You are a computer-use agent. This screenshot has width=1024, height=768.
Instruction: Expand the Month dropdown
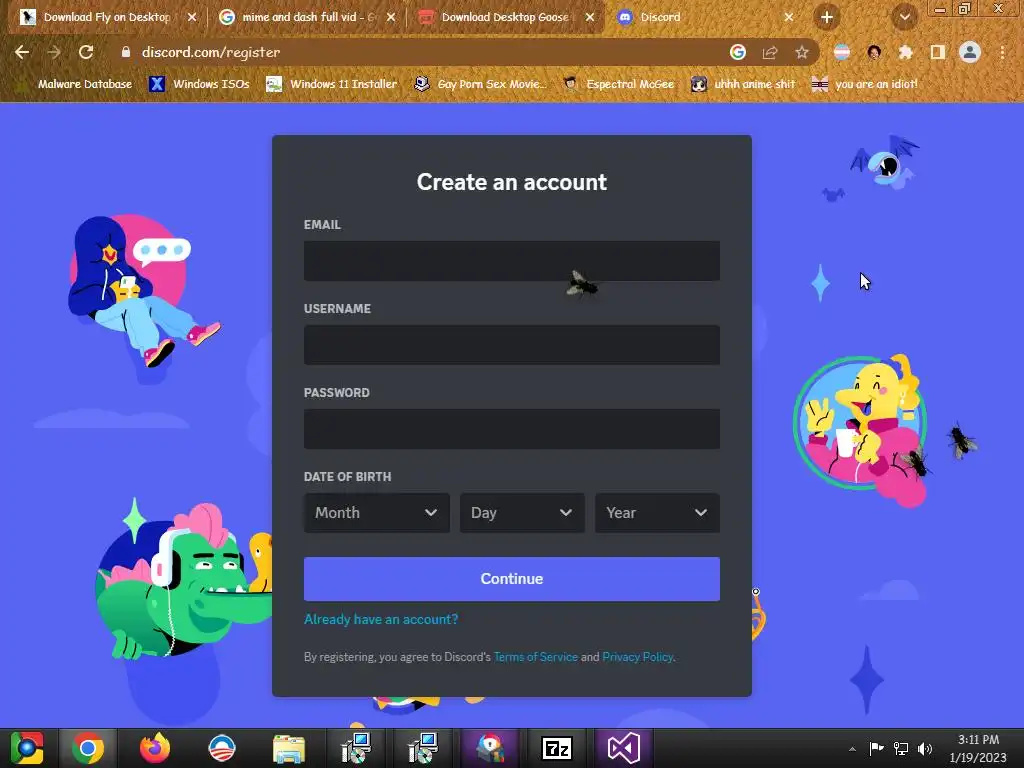pyautogui.click(x=377, y=513)
